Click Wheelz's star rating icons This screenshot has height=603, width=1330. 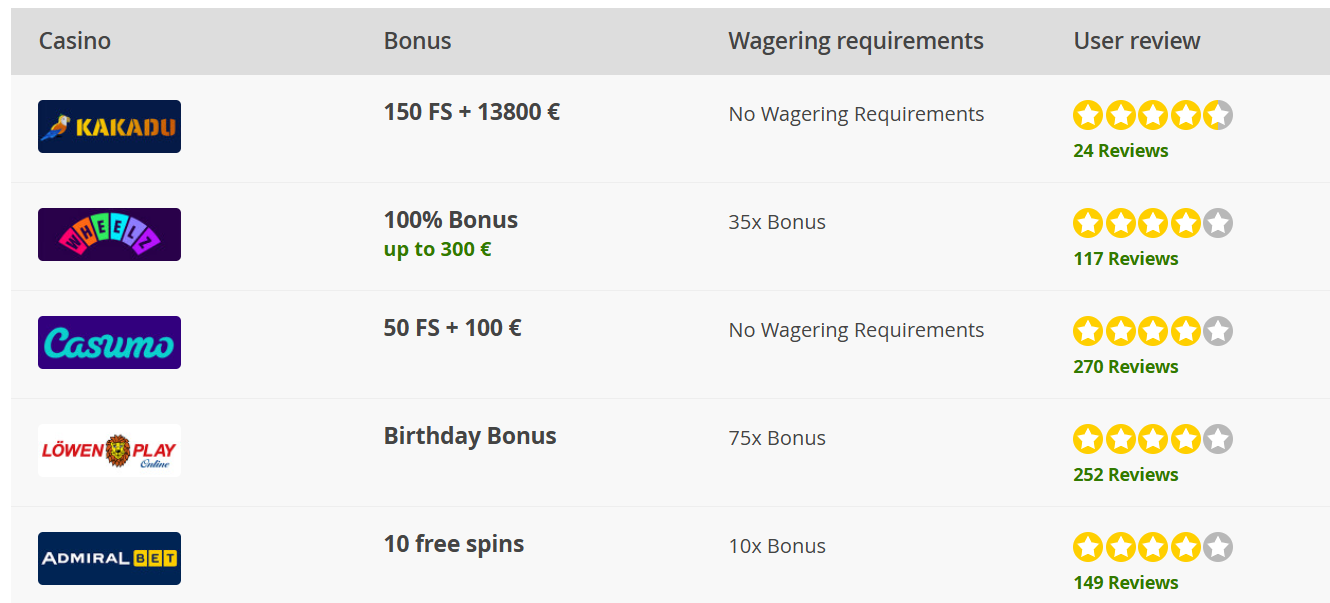[x=1153, y=223]
